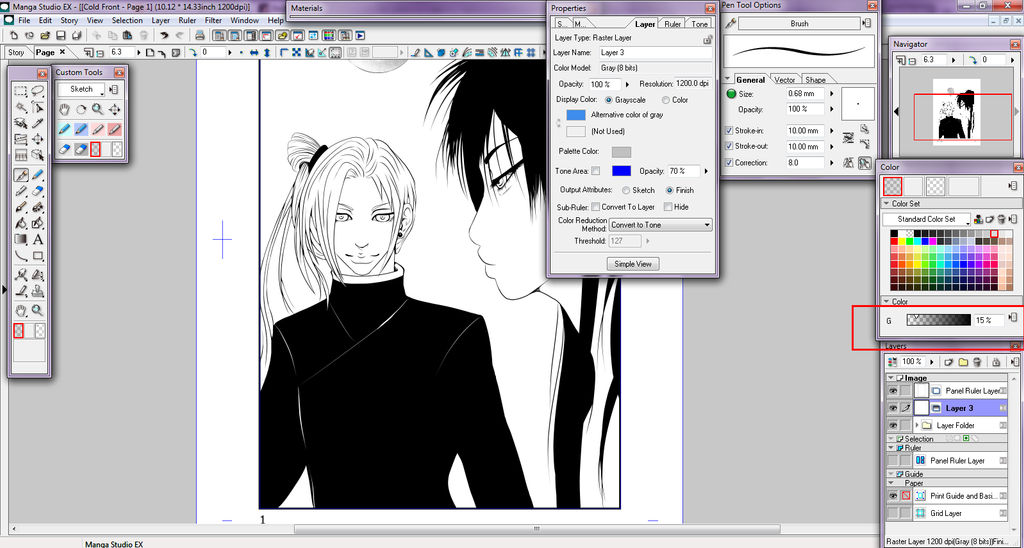This screenshot has width=1024, height=548.
Task: Select the Lasso tool in toolbox
Action: tap(38, 91)
